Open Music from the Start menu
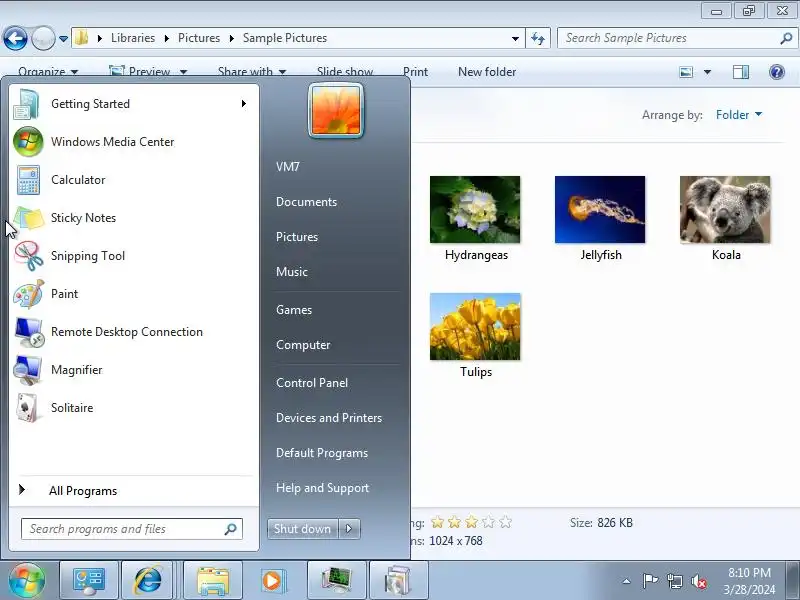The image size is (800, 600). [x=292, y=272]
